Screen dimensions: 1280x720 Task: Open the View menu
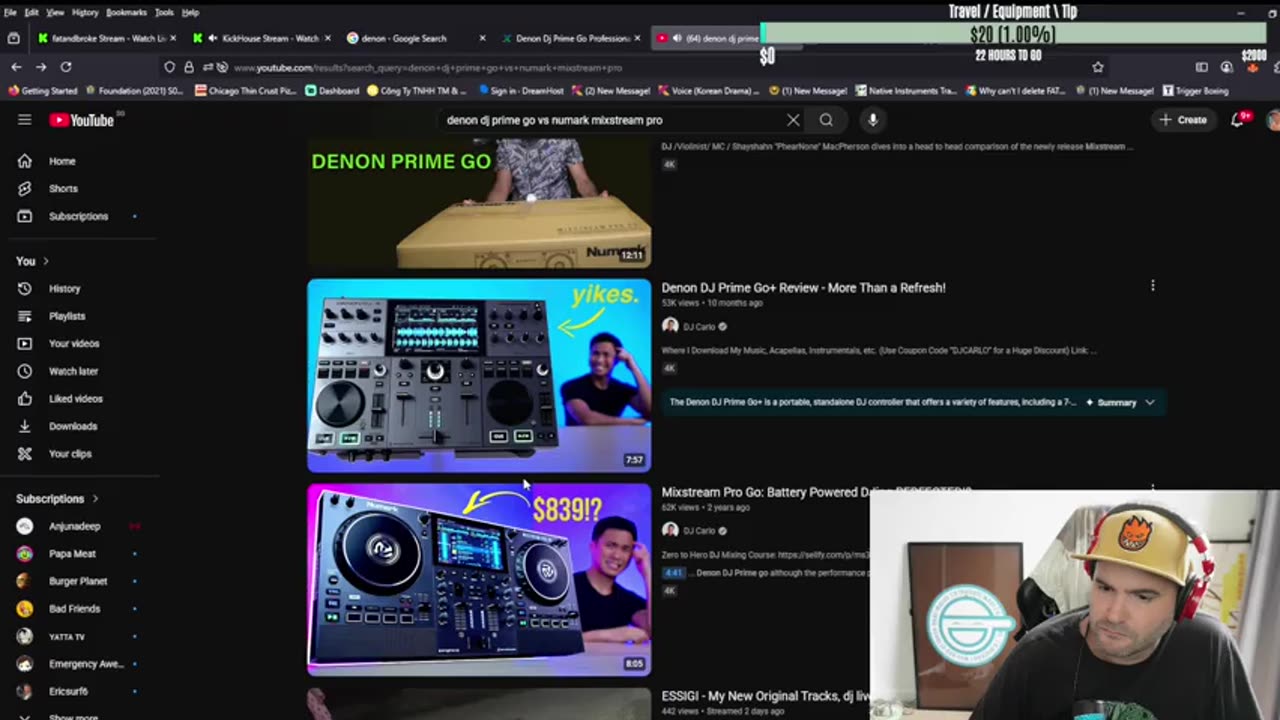coord(55,12)
